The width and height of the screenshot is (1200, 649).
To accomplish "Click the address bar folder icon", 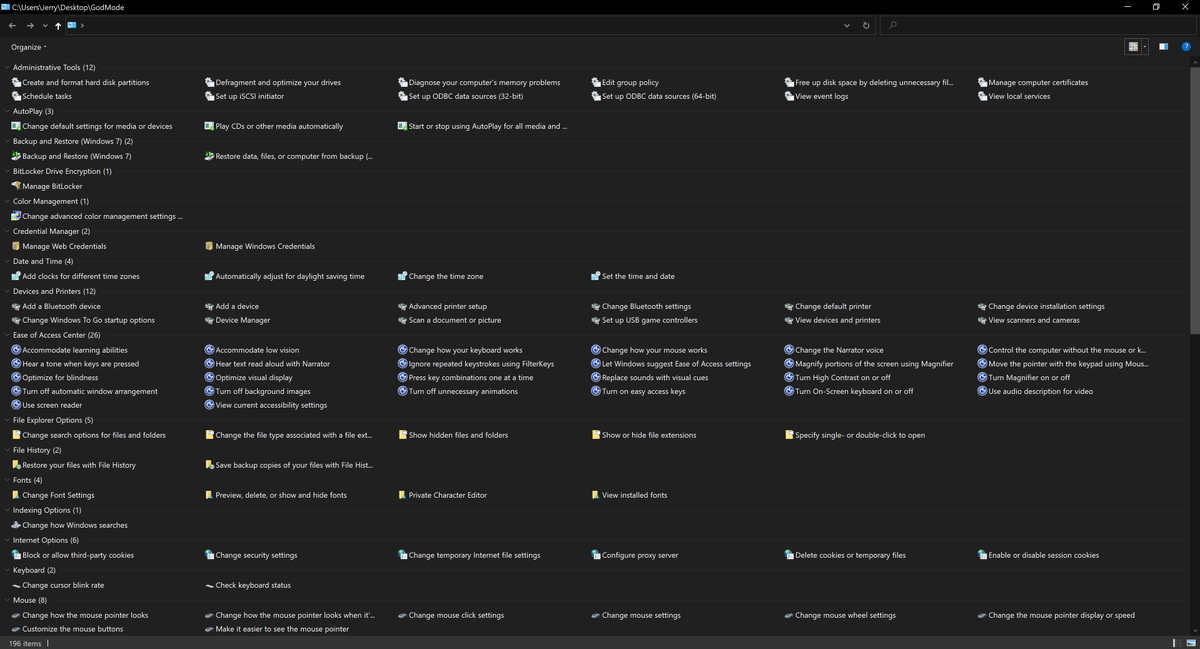I will tap(72, 25).
